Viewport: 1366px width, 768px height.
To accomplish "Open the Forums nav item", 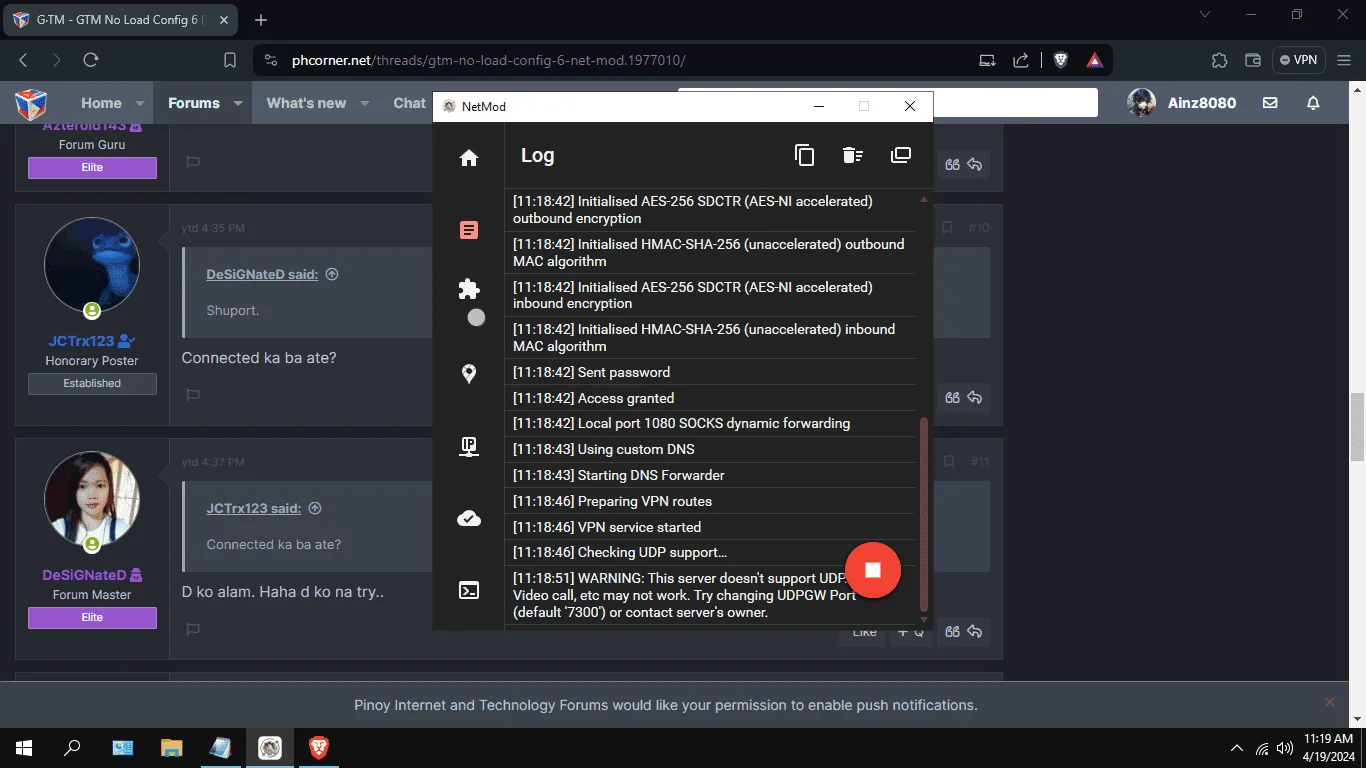I will (194, 103).
